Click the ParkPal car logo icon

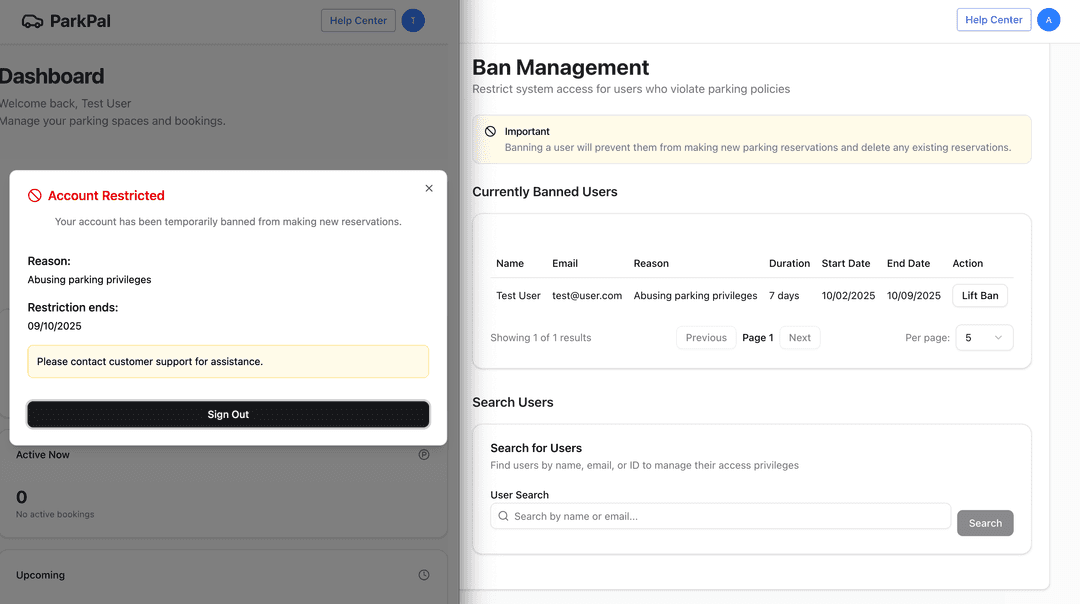coord(33,19)
